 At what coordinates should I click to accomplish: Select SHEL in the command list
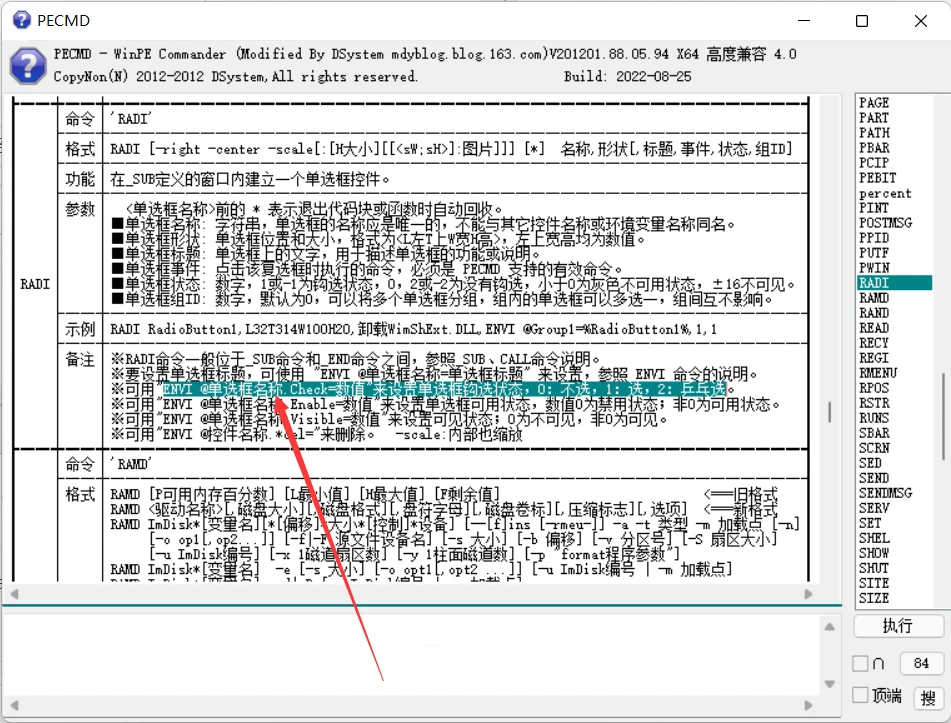[874, 538]
